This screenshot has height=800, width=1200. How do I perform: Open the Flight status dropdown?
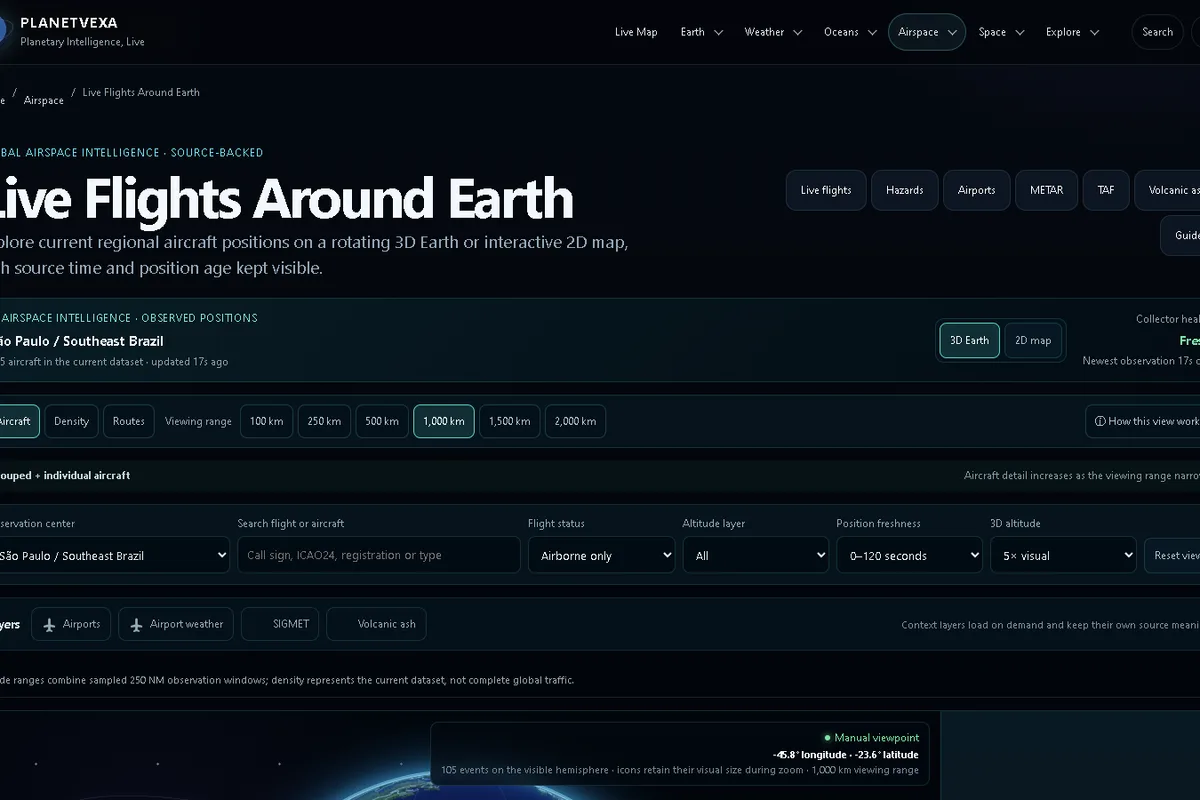[601, 555]
